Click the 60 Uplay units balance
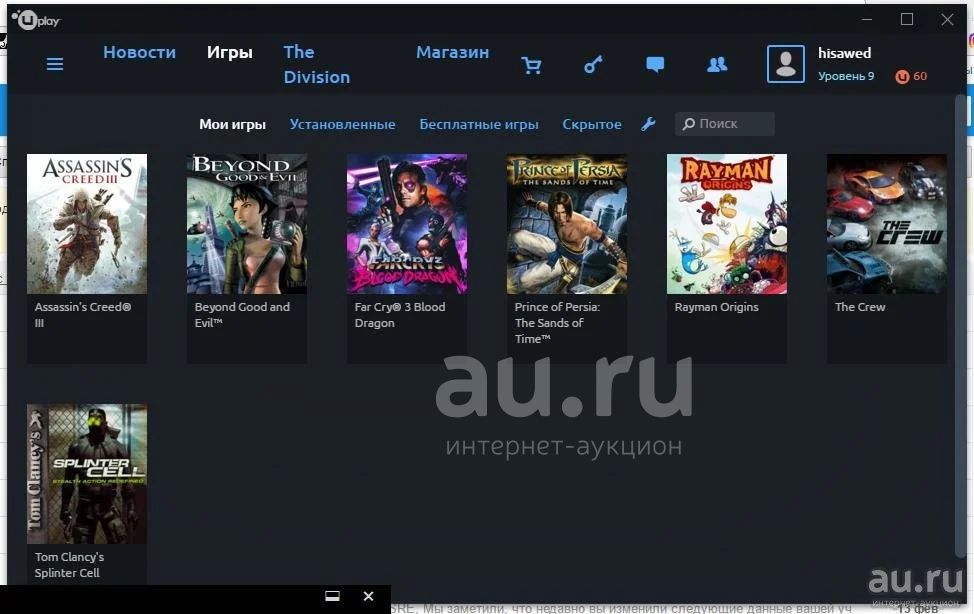The height and width of the screenshot is (614, 974). point(920,76)
